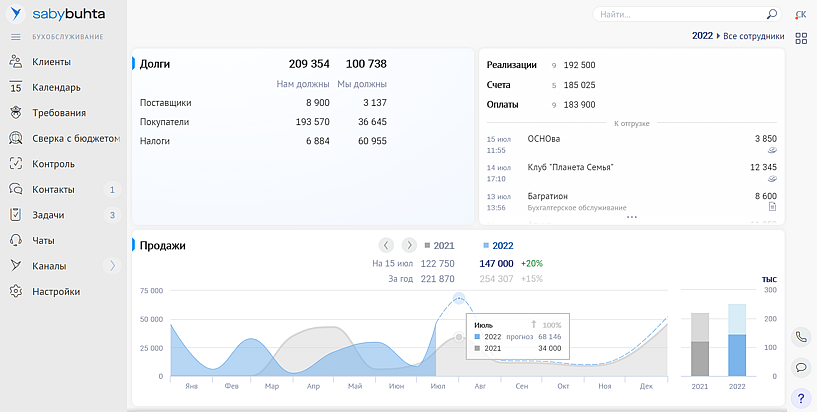Viewport: 817px width, 412px height.
Task: Open the Все сотрудники filter
Action: pos(751,36)
